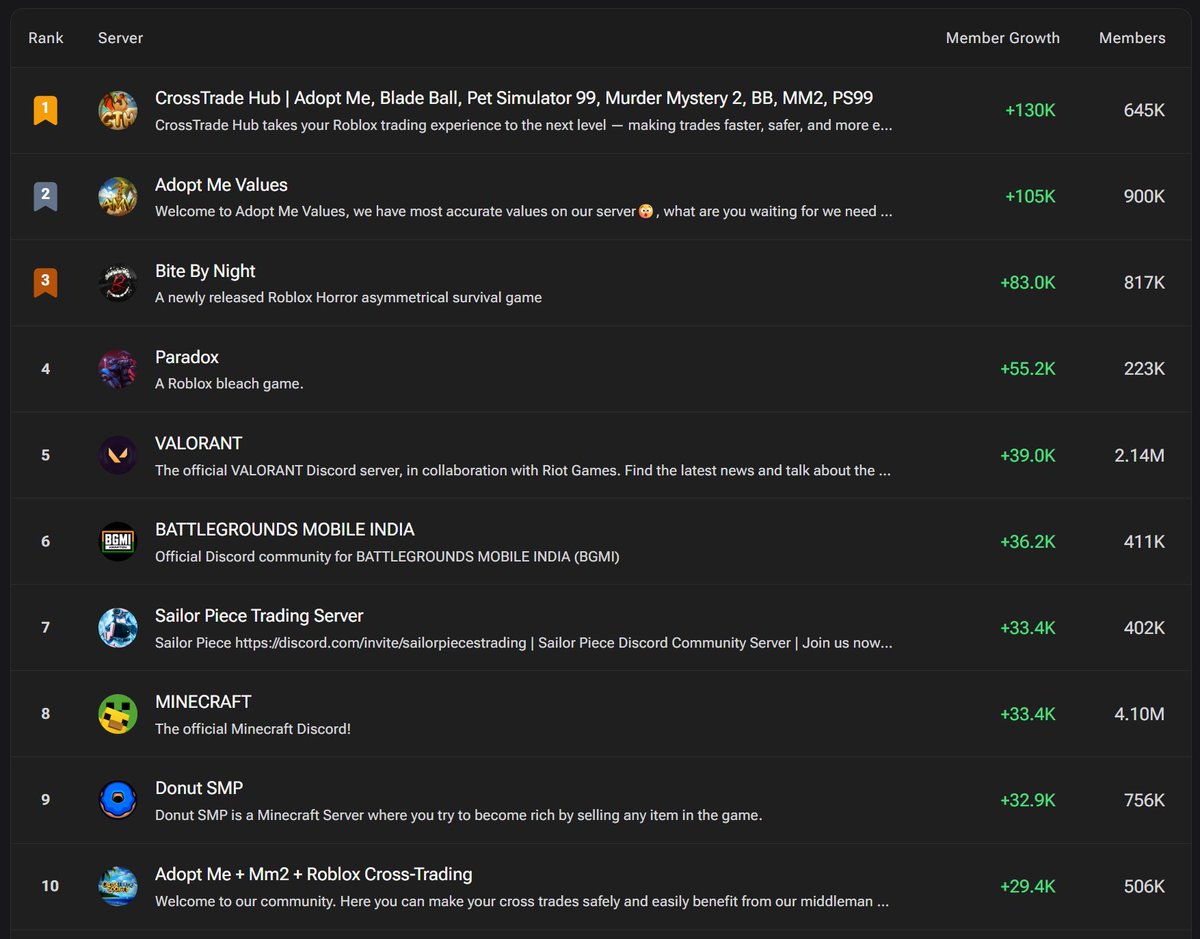Click the +55.2K member growth value

(x=1028, y=369)
